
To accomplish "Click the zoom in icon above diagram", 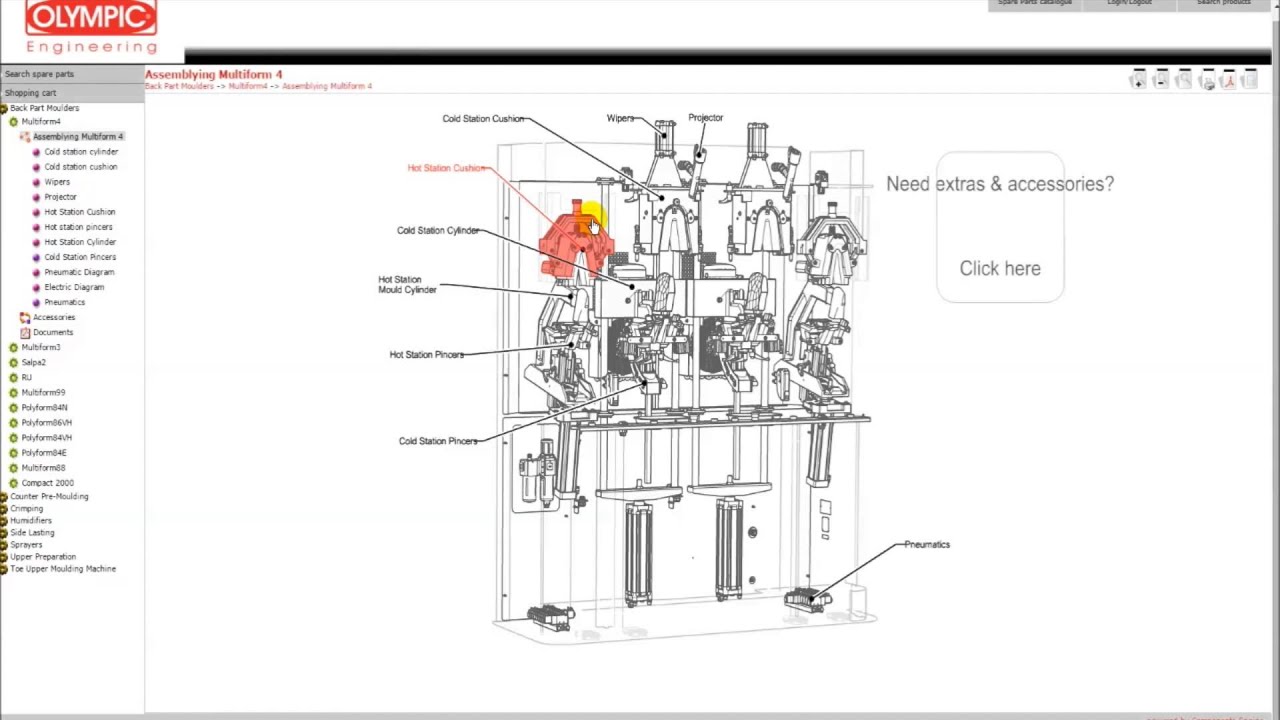I will (1138, 81).
